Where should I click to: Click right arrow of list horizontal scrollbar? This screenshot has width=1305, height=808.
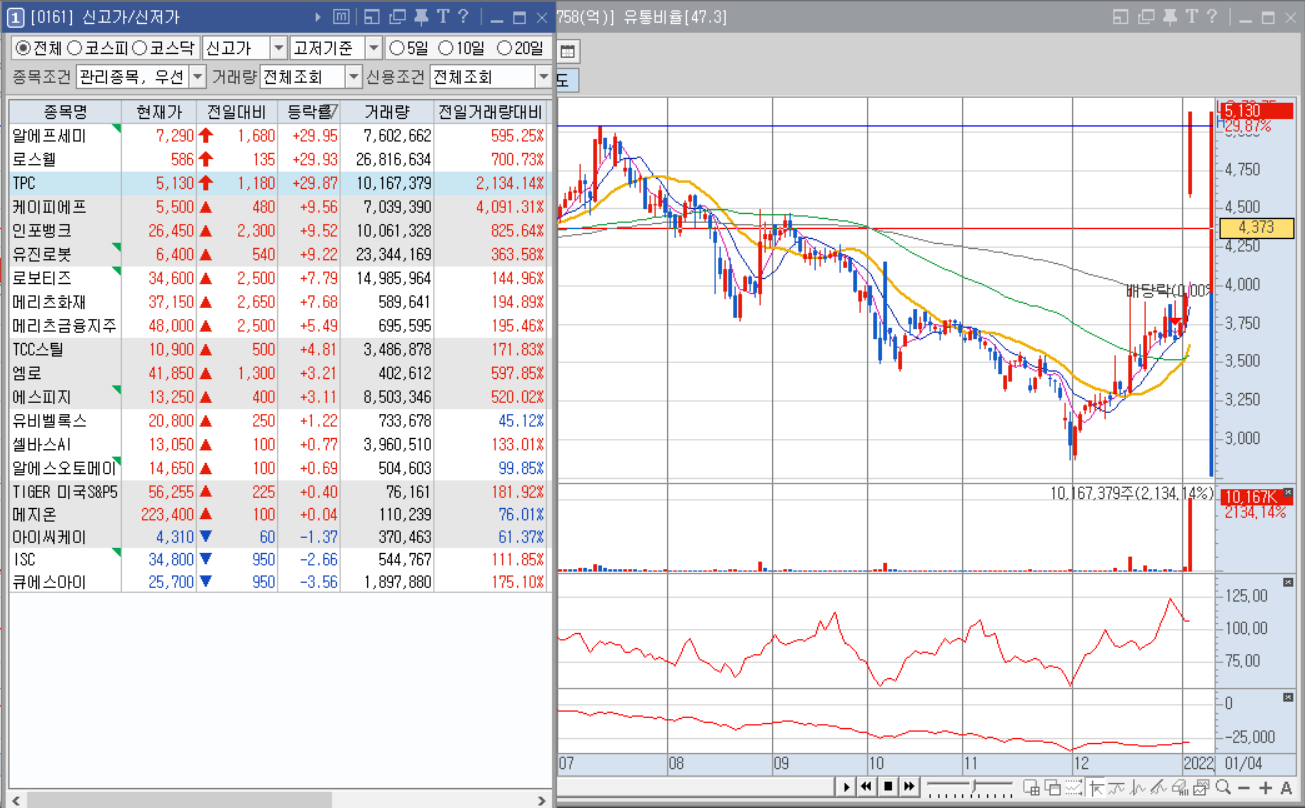543,800
